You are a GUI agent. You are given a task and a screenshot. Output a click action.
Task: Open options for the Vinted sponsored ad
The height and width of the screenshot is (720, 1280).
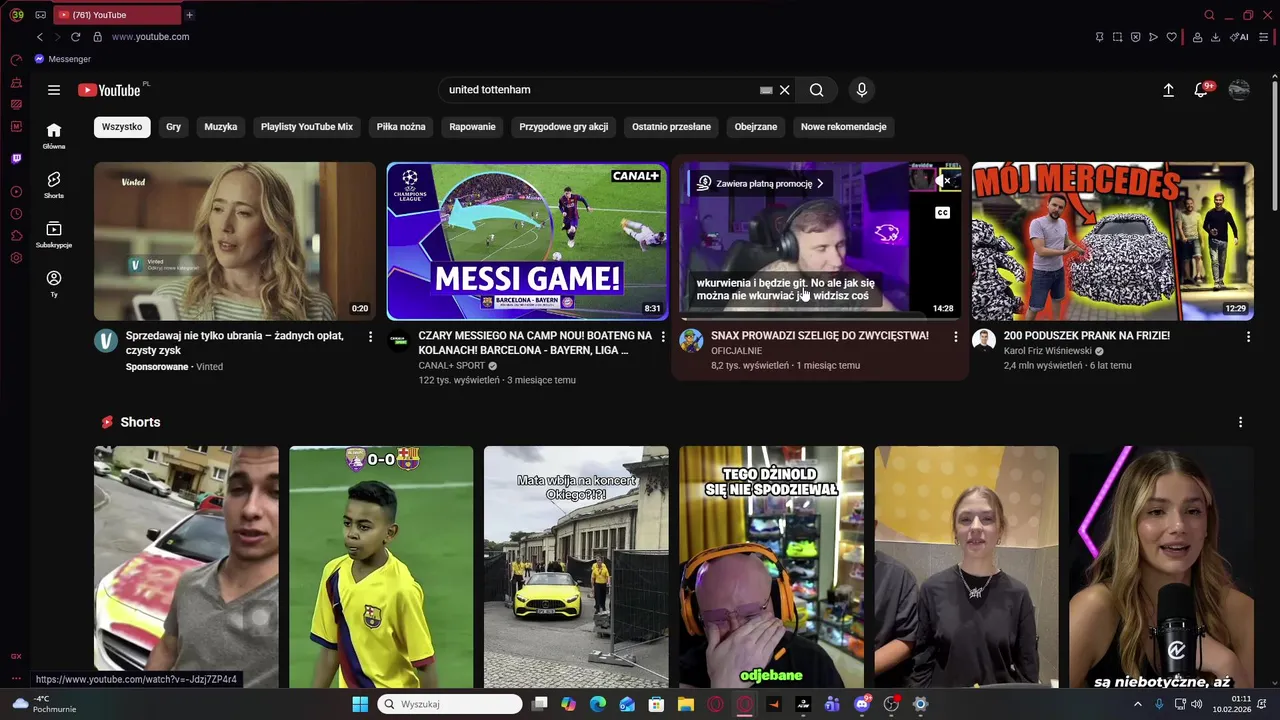[370, 337]
